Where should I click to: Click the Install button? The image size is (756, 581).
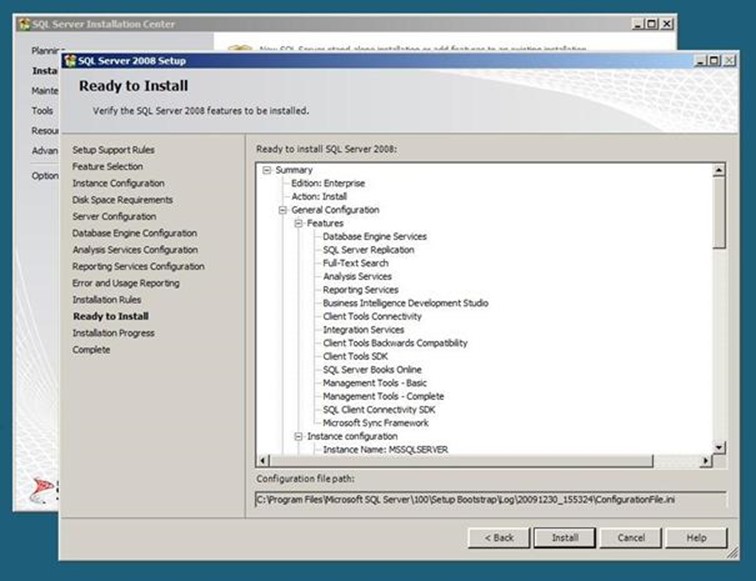pos(565,538)
